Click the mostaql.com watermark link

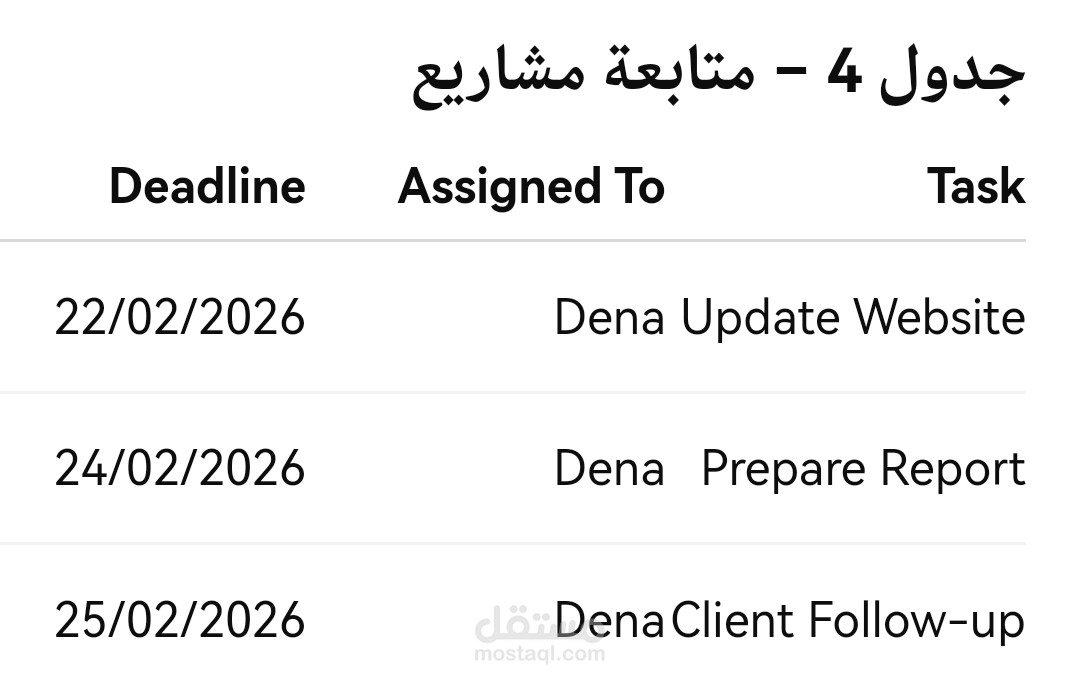click(539, 655)
